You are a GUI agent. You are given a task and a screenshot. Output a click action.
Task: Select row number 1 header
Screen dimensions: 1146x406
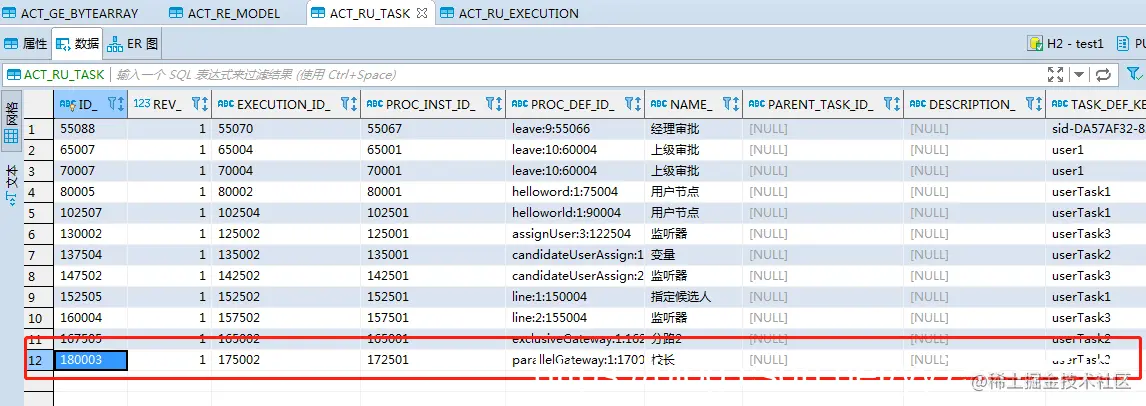coord(38,129)
